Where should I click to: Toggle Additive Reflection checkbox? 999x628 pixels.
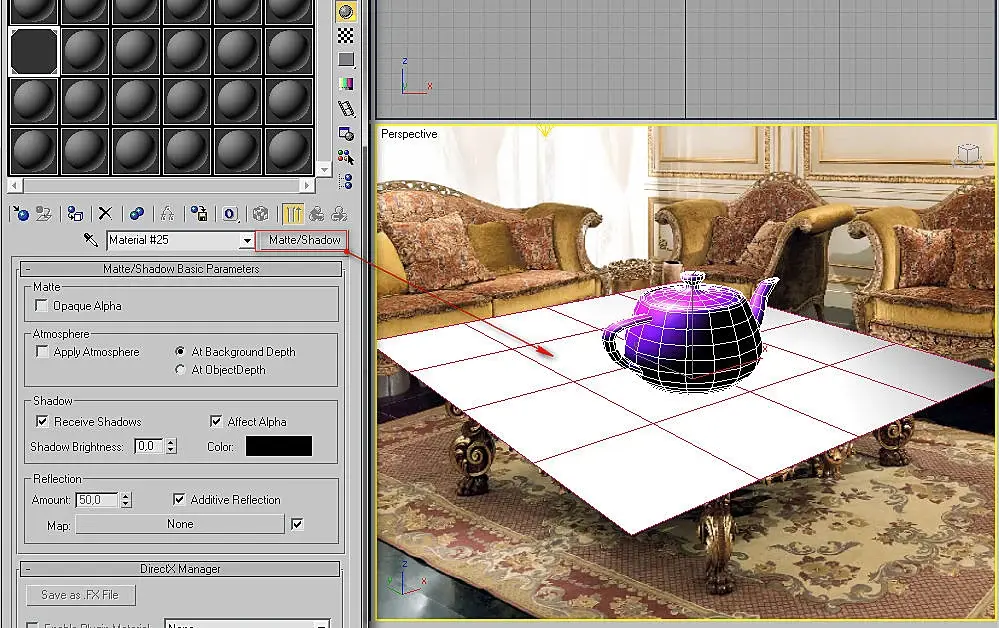[179, 499]
